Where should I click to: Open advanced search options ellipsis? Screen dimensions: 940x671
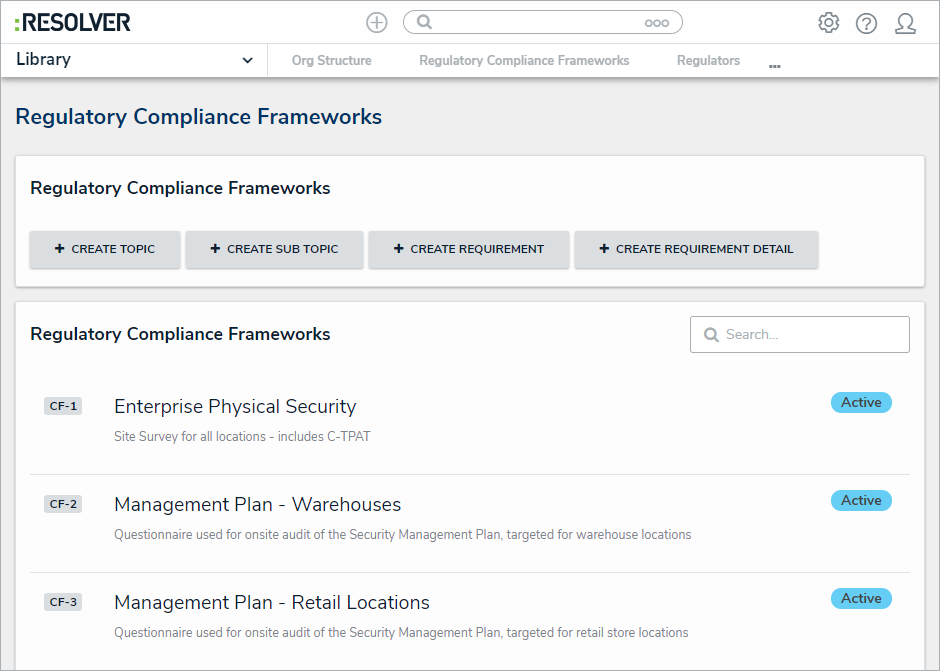pyautogui.click(x=656, y=23)
